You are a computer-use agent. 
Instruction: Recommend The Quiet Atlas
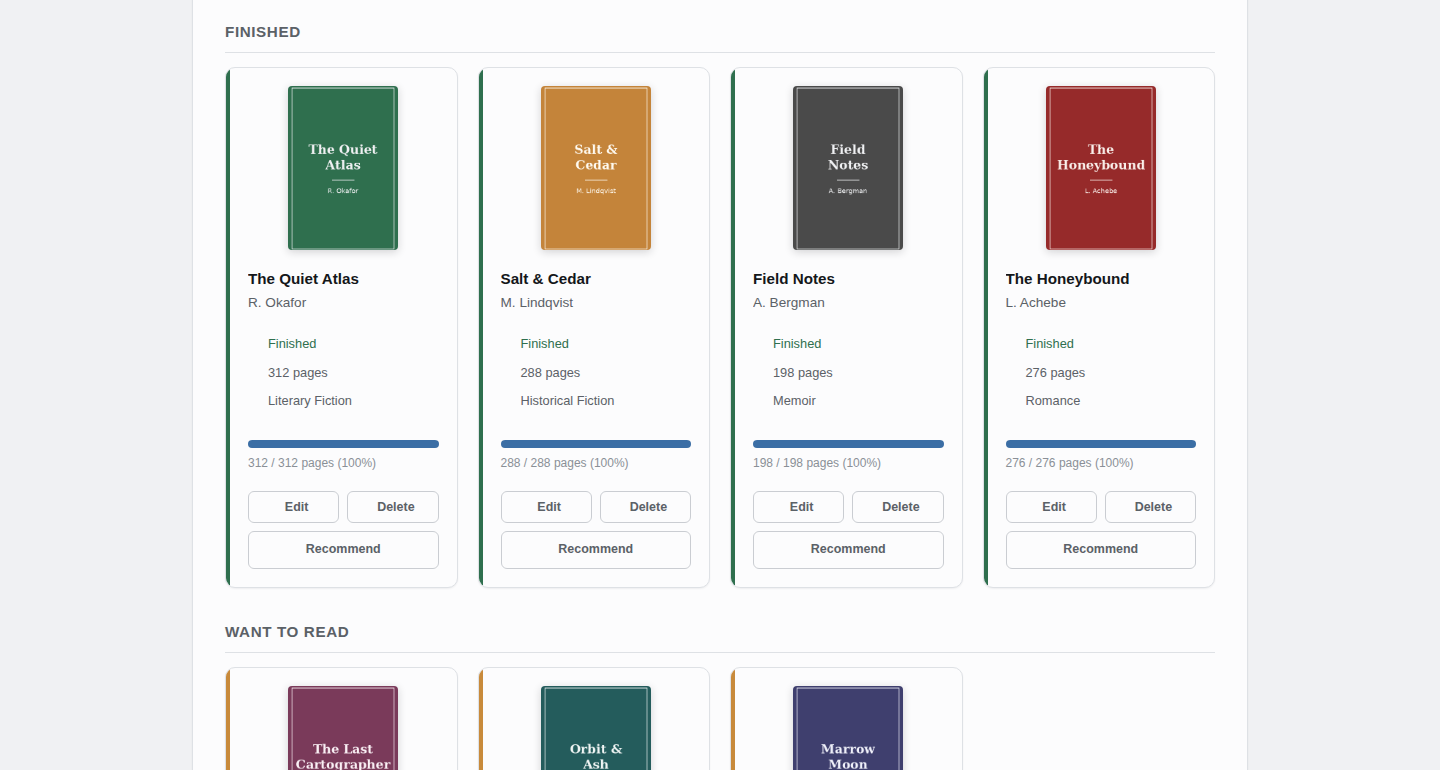343,550
